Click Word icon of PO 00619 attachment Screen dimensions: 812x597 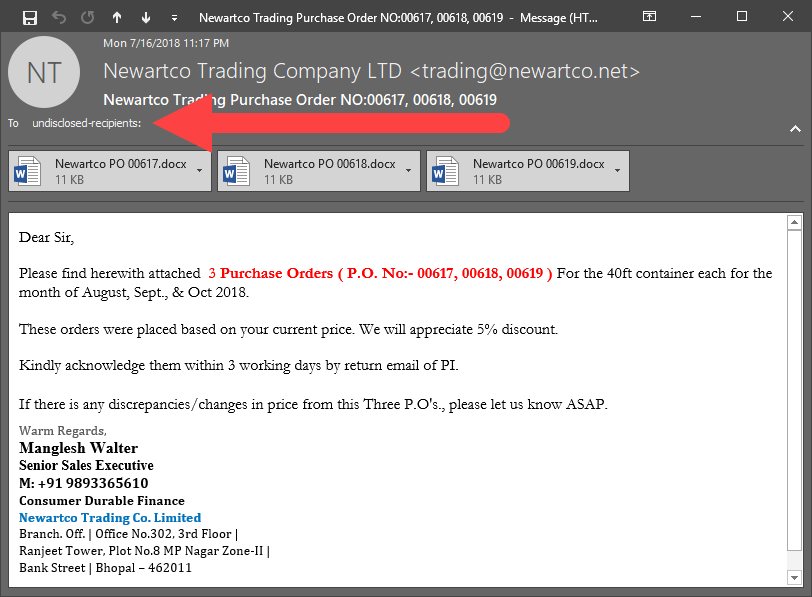[x=445, y=171]
